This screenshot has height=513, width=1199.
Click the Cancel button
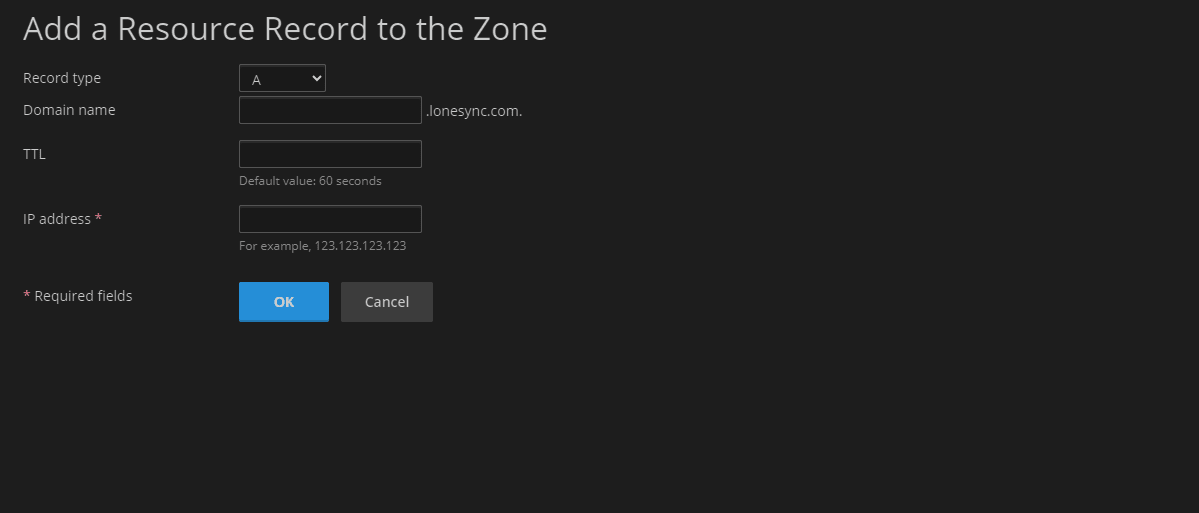(386, 302)
